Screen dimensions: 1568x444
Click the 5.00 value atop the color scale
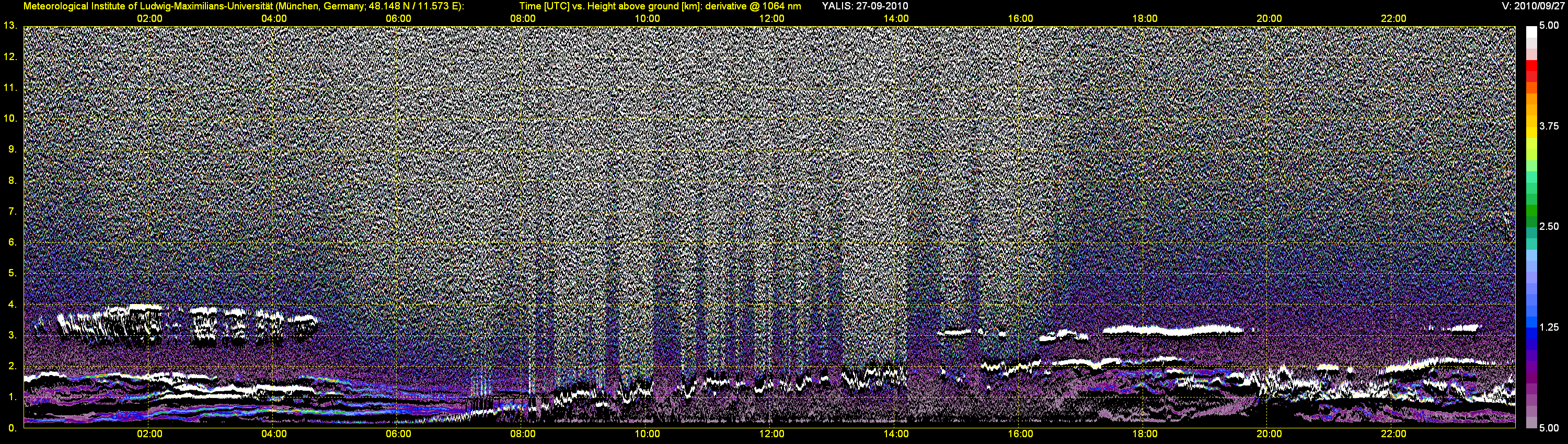[1549, 26]
